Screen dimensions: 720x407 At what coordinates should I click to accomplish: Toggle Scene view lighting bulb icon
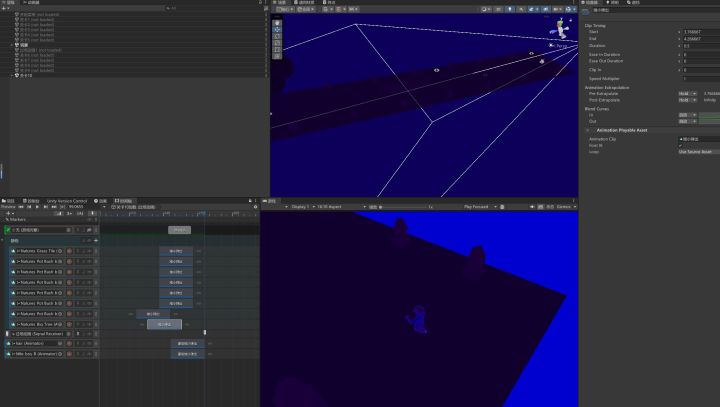pyautogui.click(x=510, y=9)
